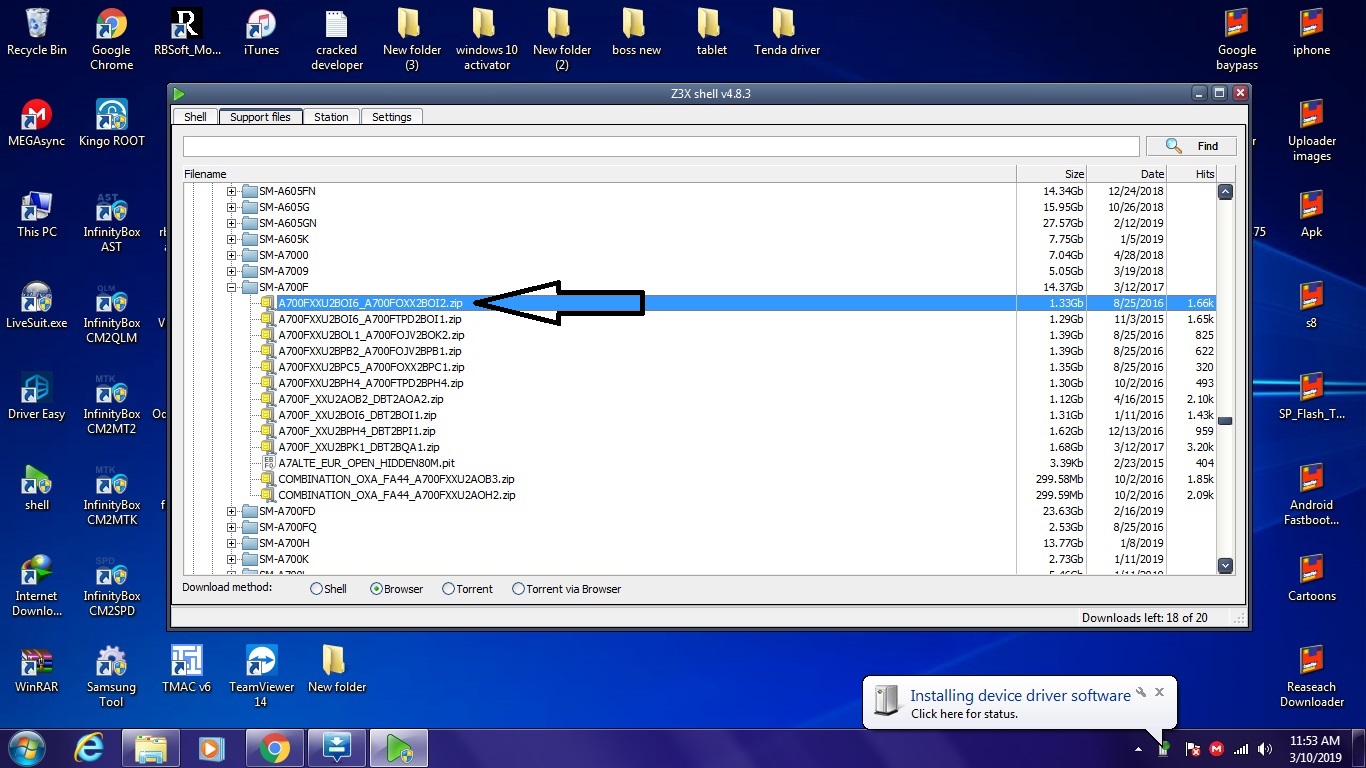Select Torrent via Browser download method
1366x768 pixels.
pyautogui.click(x=566, y=589)
